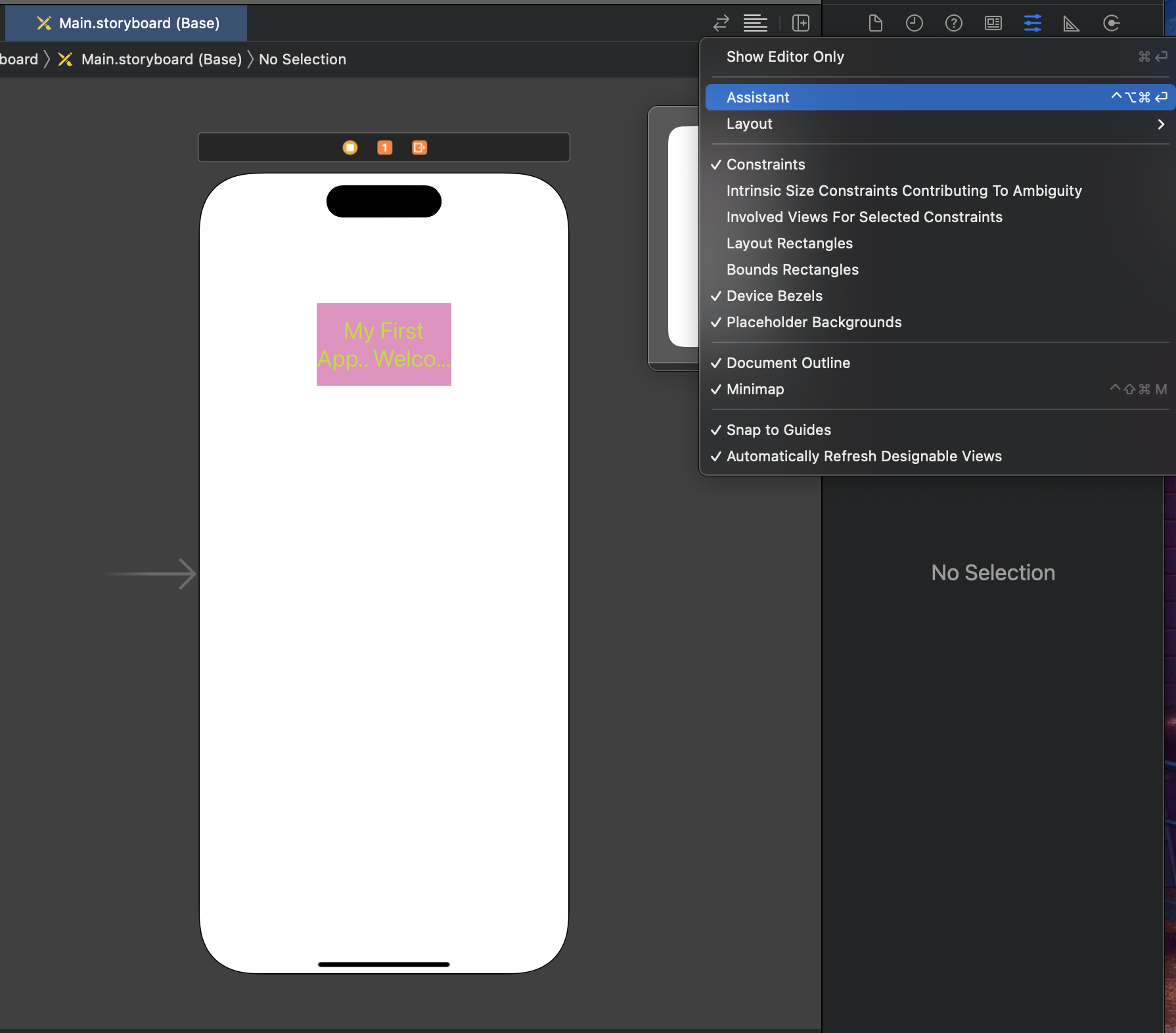Disable Device Bezels

pyautogui.click(x=774, y=296)
